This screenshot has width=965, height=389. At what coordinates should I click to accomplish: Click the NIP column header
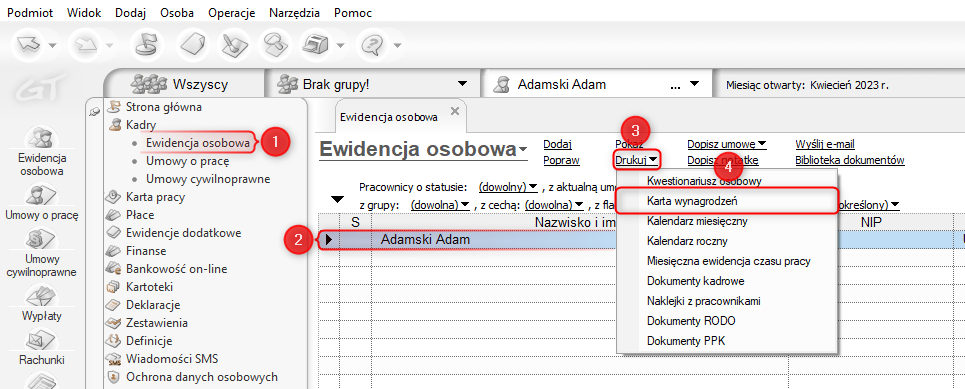[871, 222]
